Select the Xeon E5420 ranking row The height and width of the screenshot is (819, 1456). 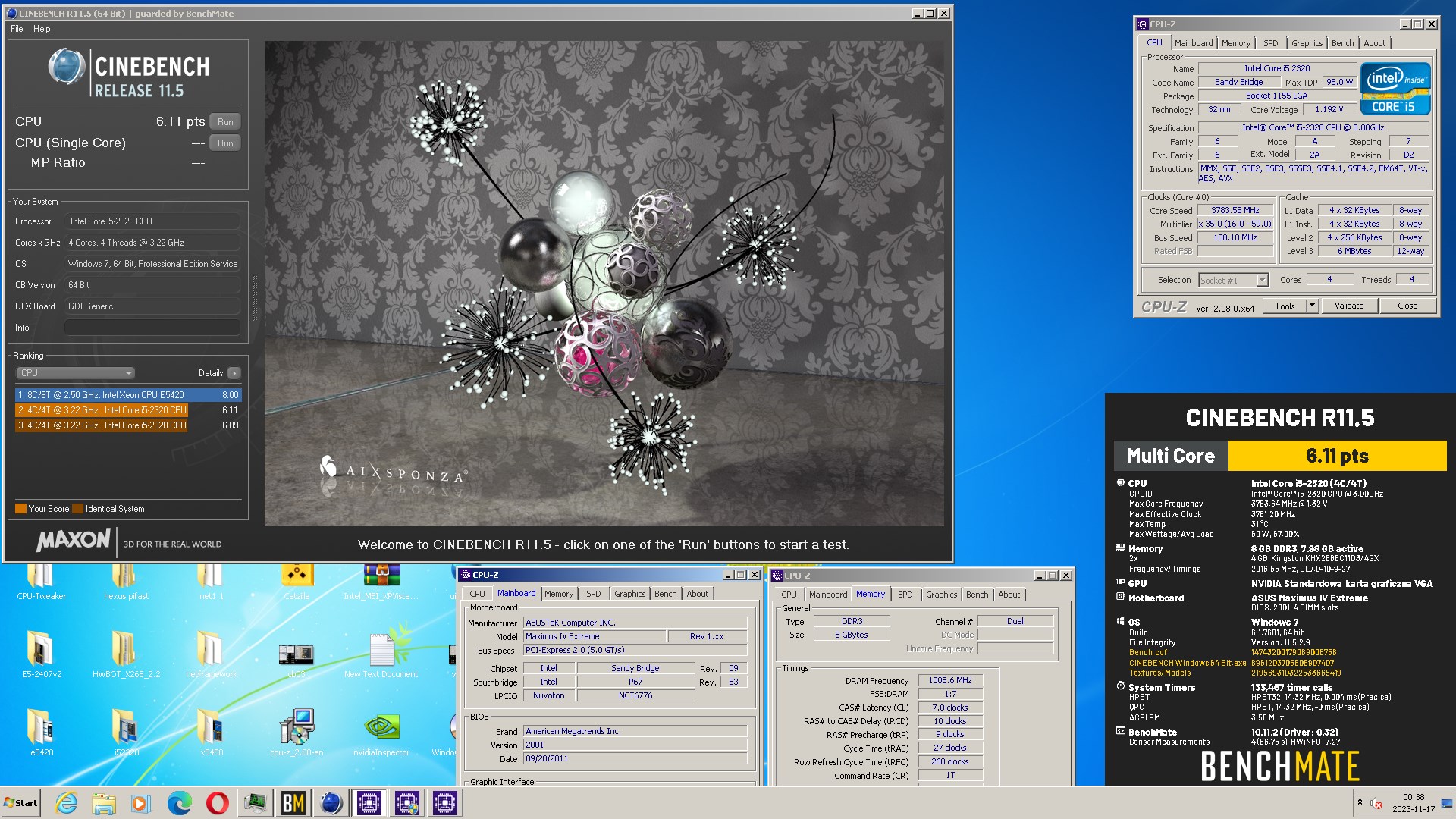(128, 395)
